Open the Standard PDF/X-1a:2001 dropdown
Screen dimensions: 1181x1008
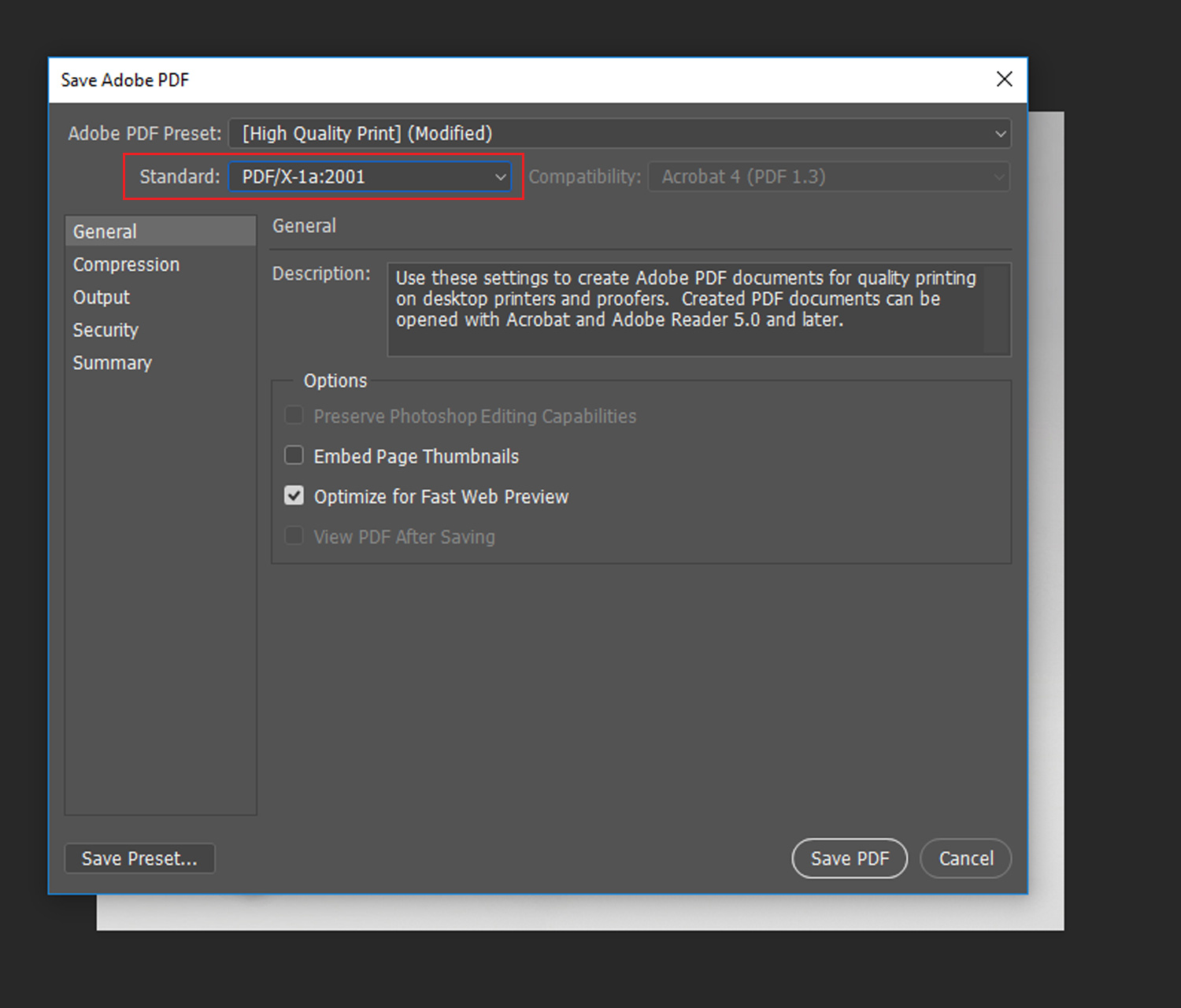click(x=370, y=176)
